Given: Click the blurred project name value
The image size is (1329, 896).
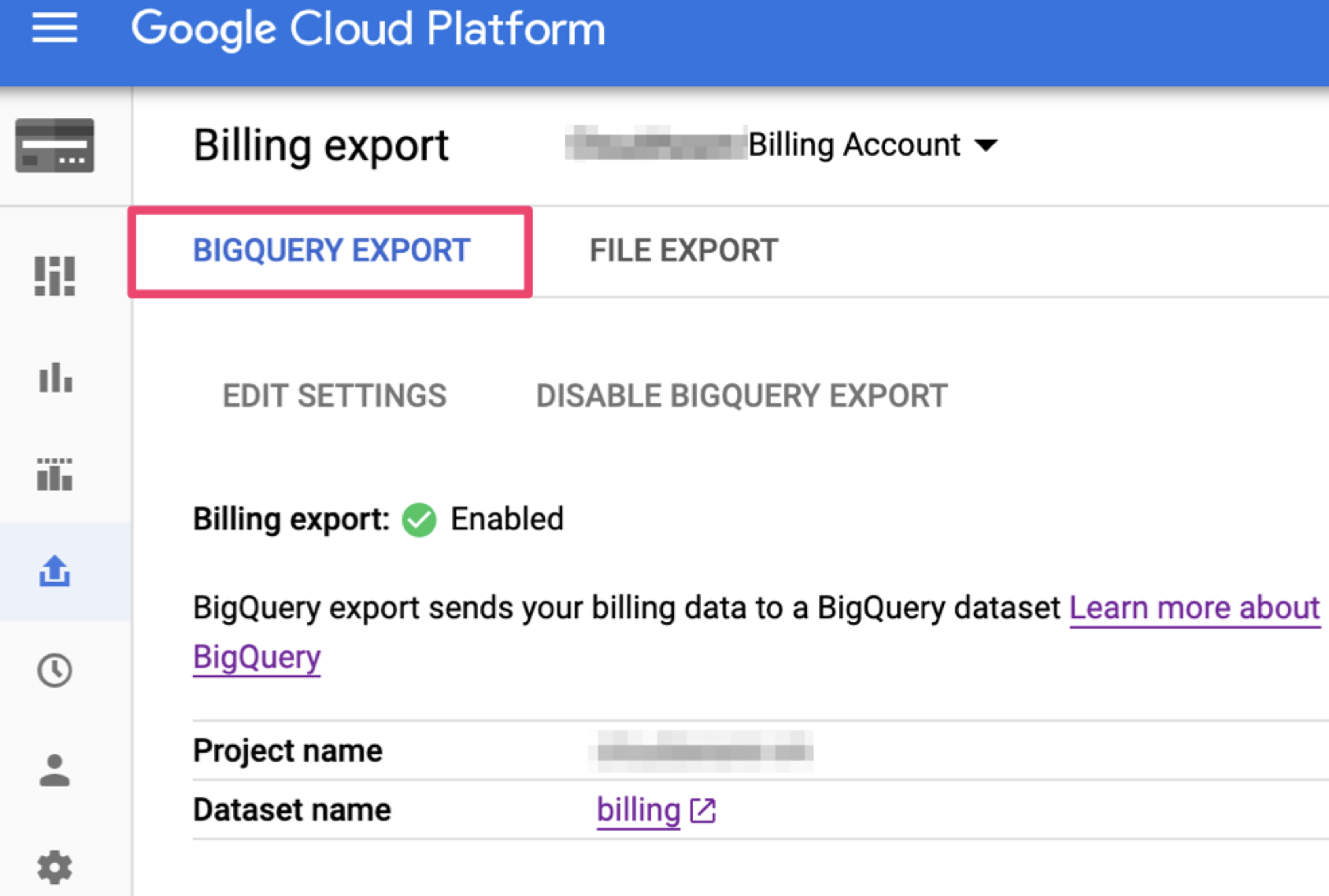Looking at the screenshot, I should (x=701, y=750).
